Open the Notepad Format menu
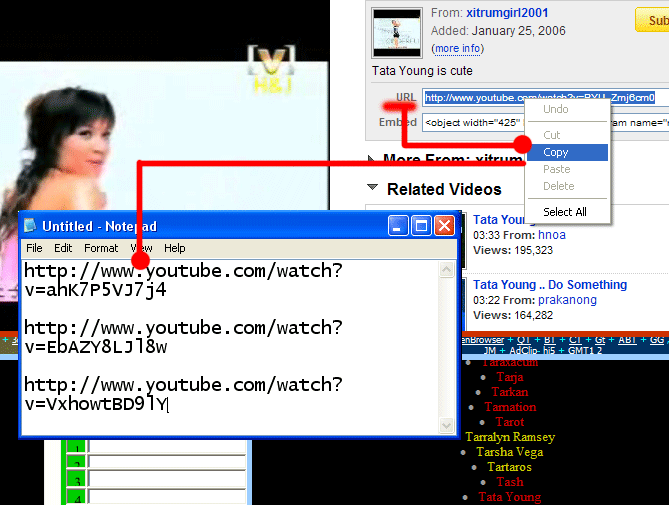The height and width of the screenshot is (505, 669). click(101, 248)
